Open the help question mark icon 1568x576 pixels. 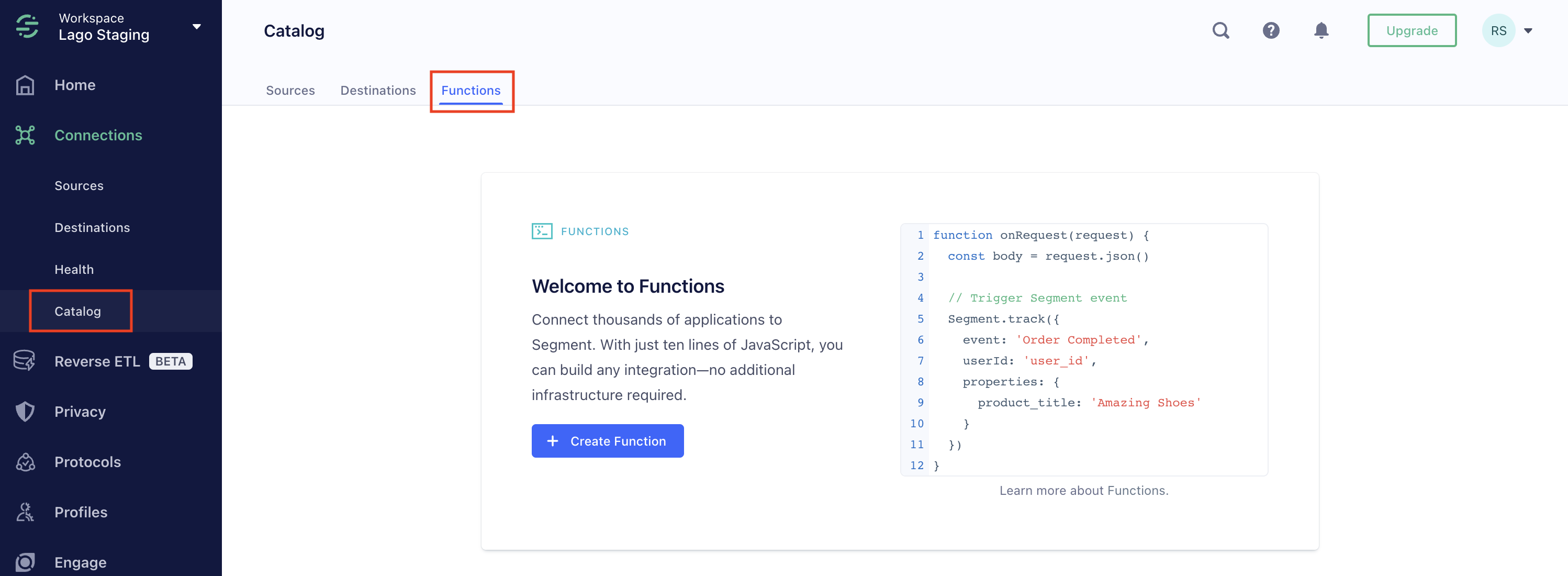pos(1271,30)
